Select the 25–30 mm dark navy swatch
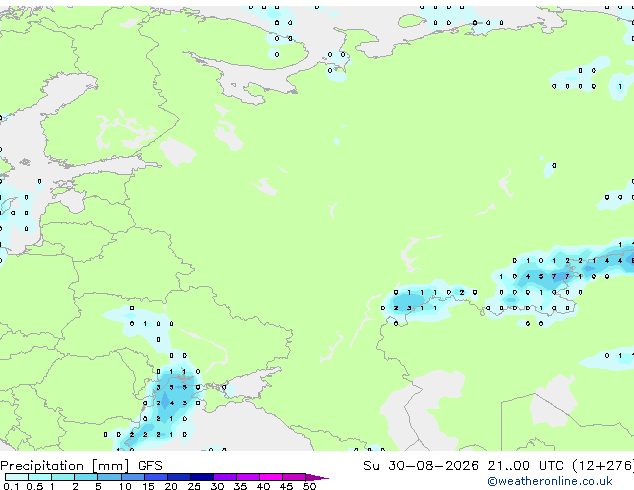The height and width of the screenshot is (490, 634). [x=201, y=477]
